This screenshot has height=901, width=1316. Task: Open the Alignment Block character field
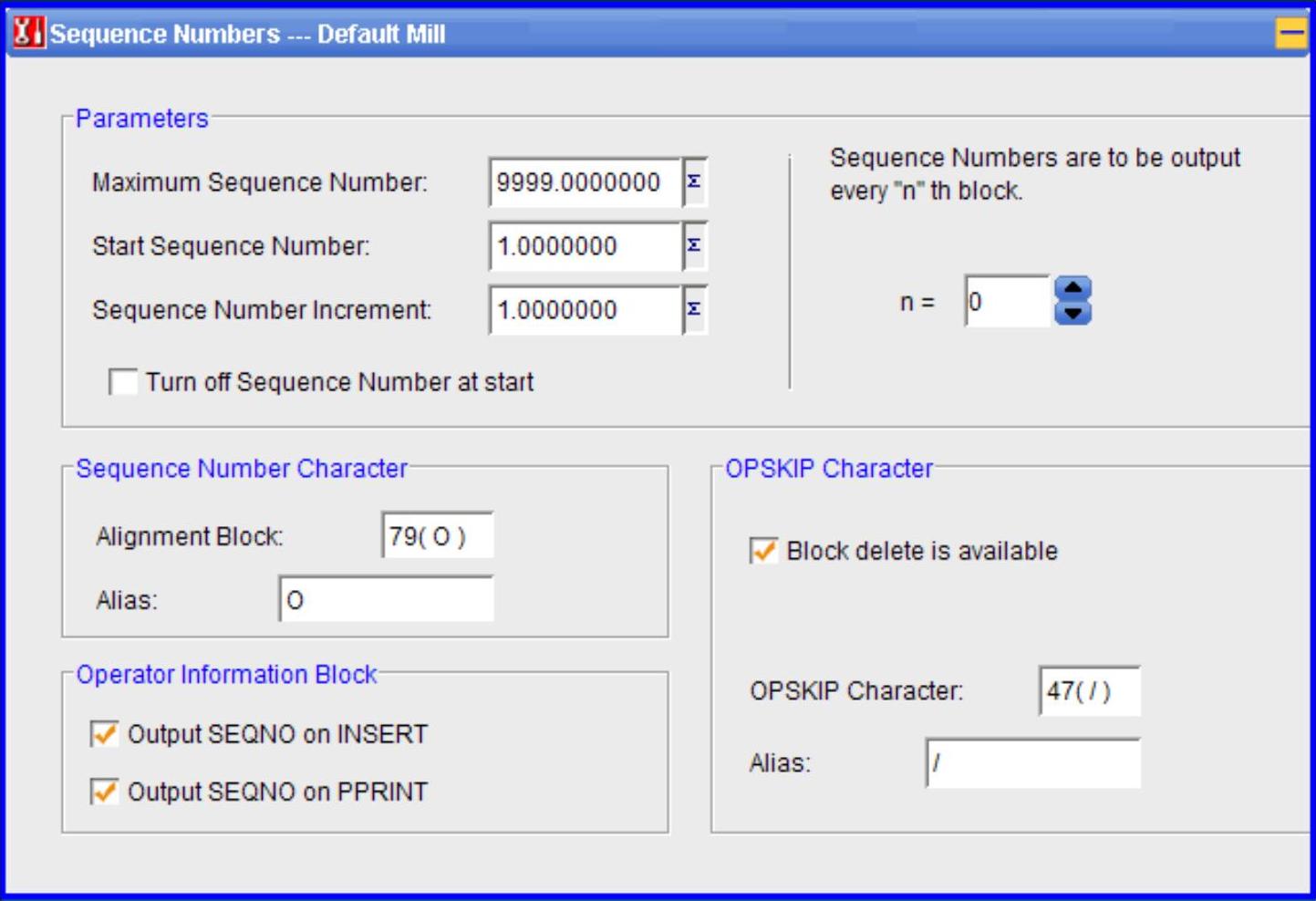438,535
